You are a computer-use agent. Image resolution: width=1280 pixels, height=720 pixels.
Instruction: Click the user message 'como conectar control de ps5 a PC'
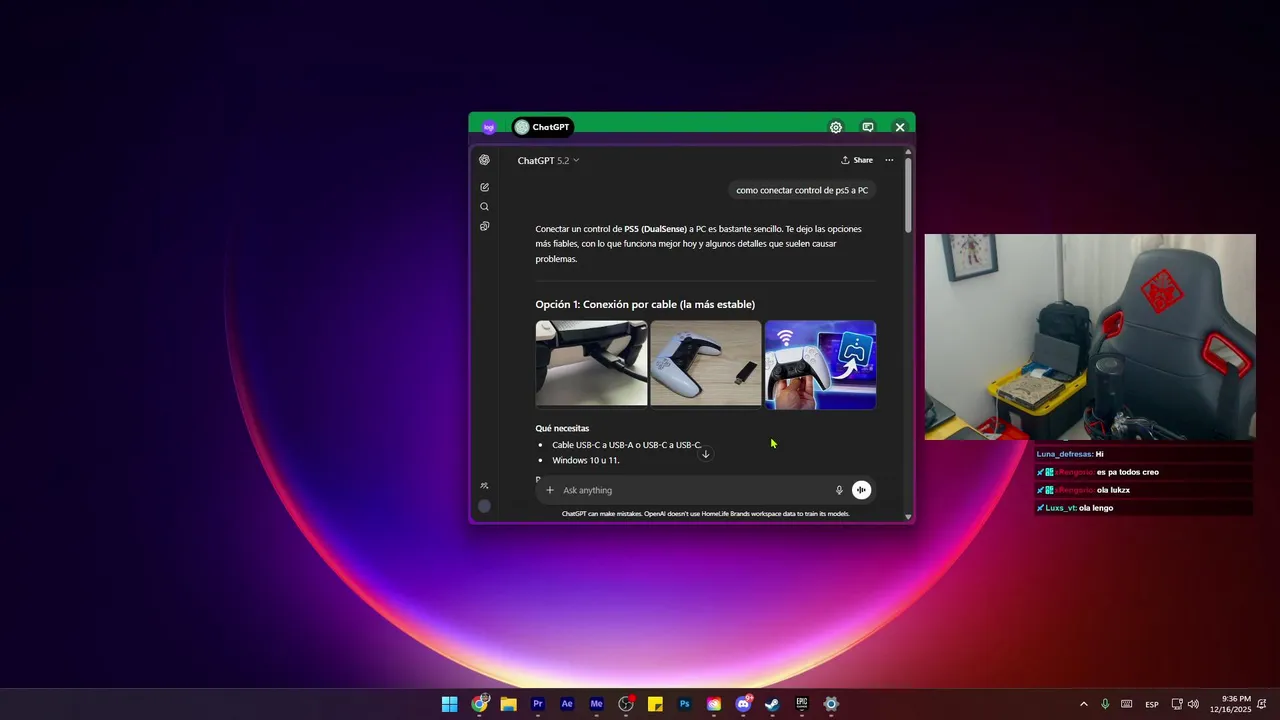(x=802, y=190)
